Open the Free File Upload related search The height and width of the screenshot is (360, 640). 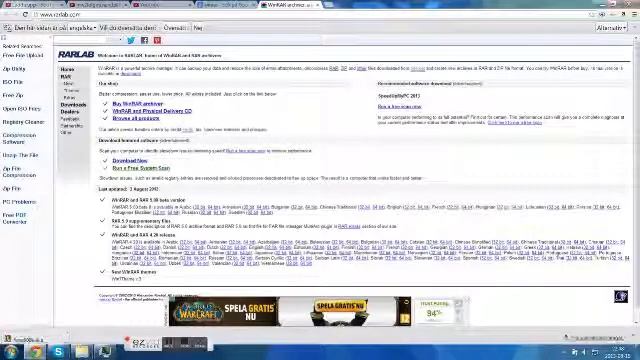(23, 55)
